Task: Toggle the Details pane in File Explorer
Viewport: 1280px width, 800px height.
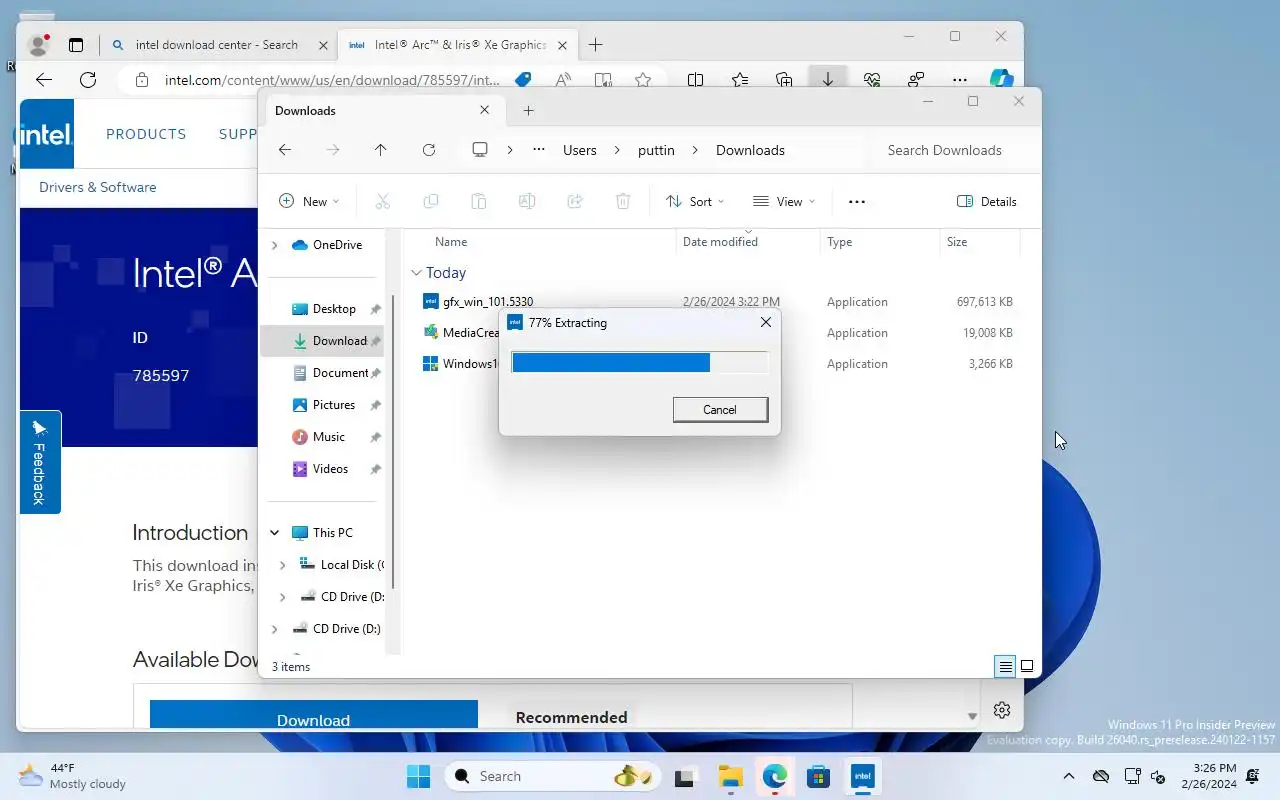Action: pos(987,201)
